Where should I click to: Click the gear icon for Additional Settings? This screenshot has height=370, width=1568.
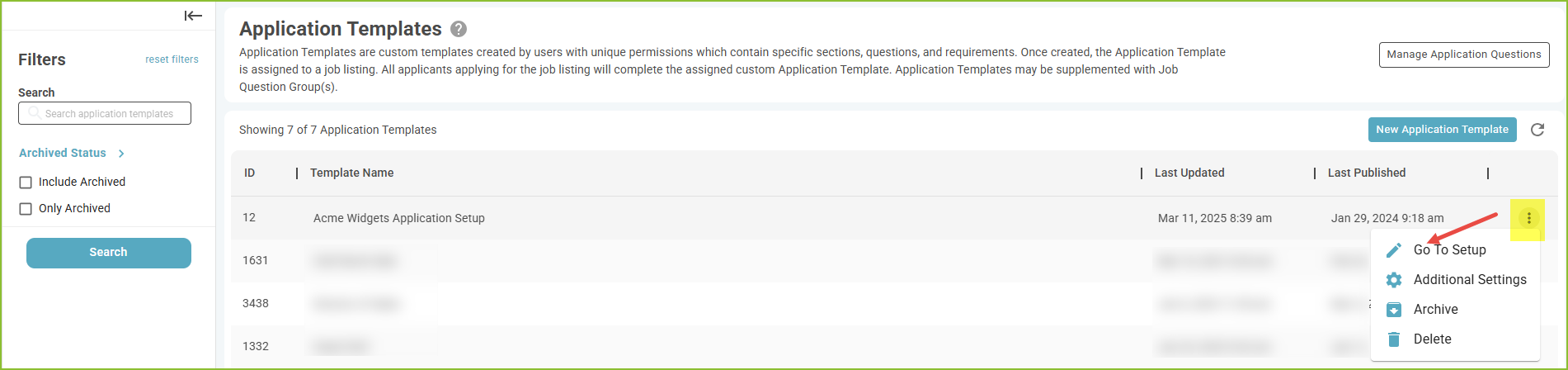click(x=1394, y=280)
